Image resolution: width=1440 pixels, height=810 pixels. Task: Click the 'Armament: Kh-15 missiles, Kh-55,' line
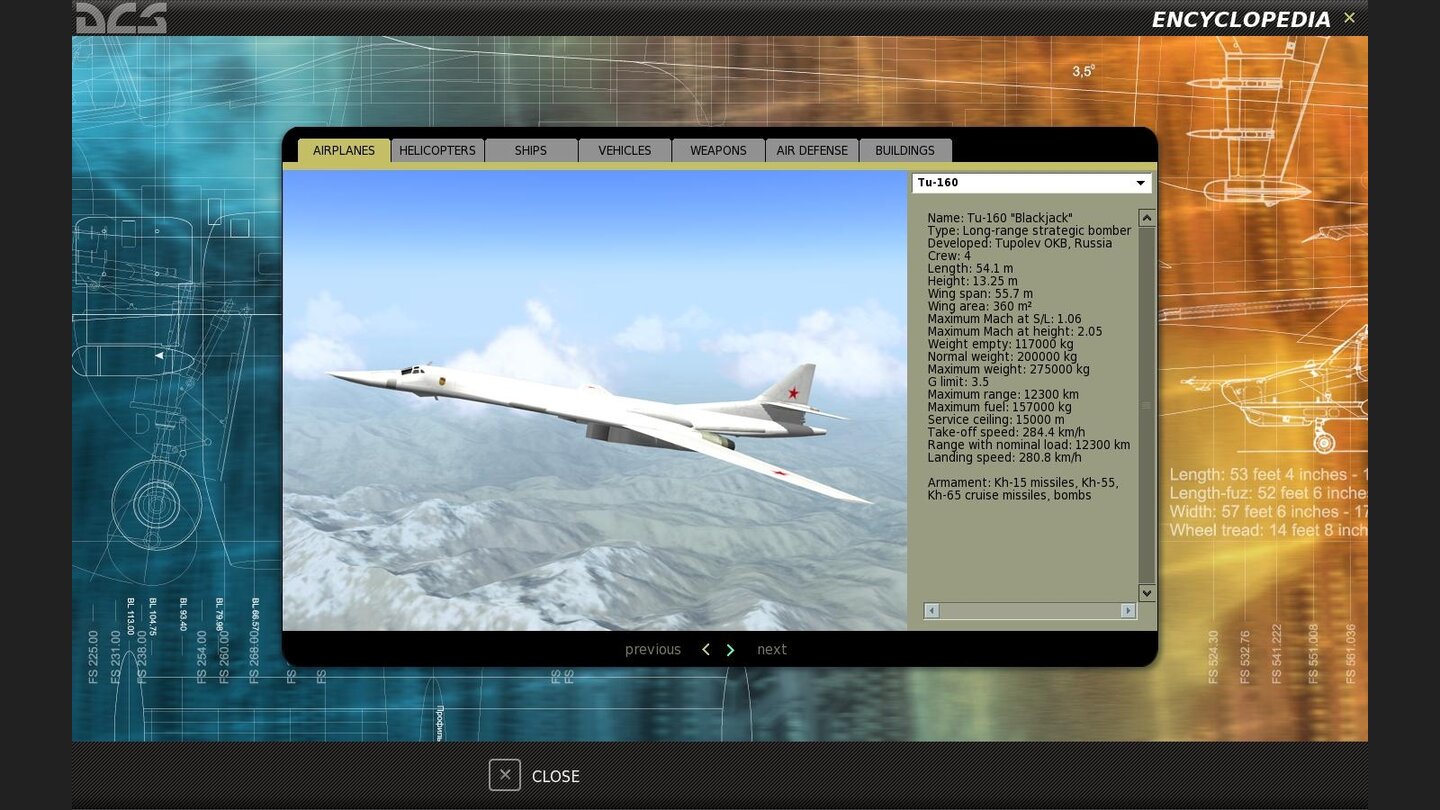[x=1023, y=483]
